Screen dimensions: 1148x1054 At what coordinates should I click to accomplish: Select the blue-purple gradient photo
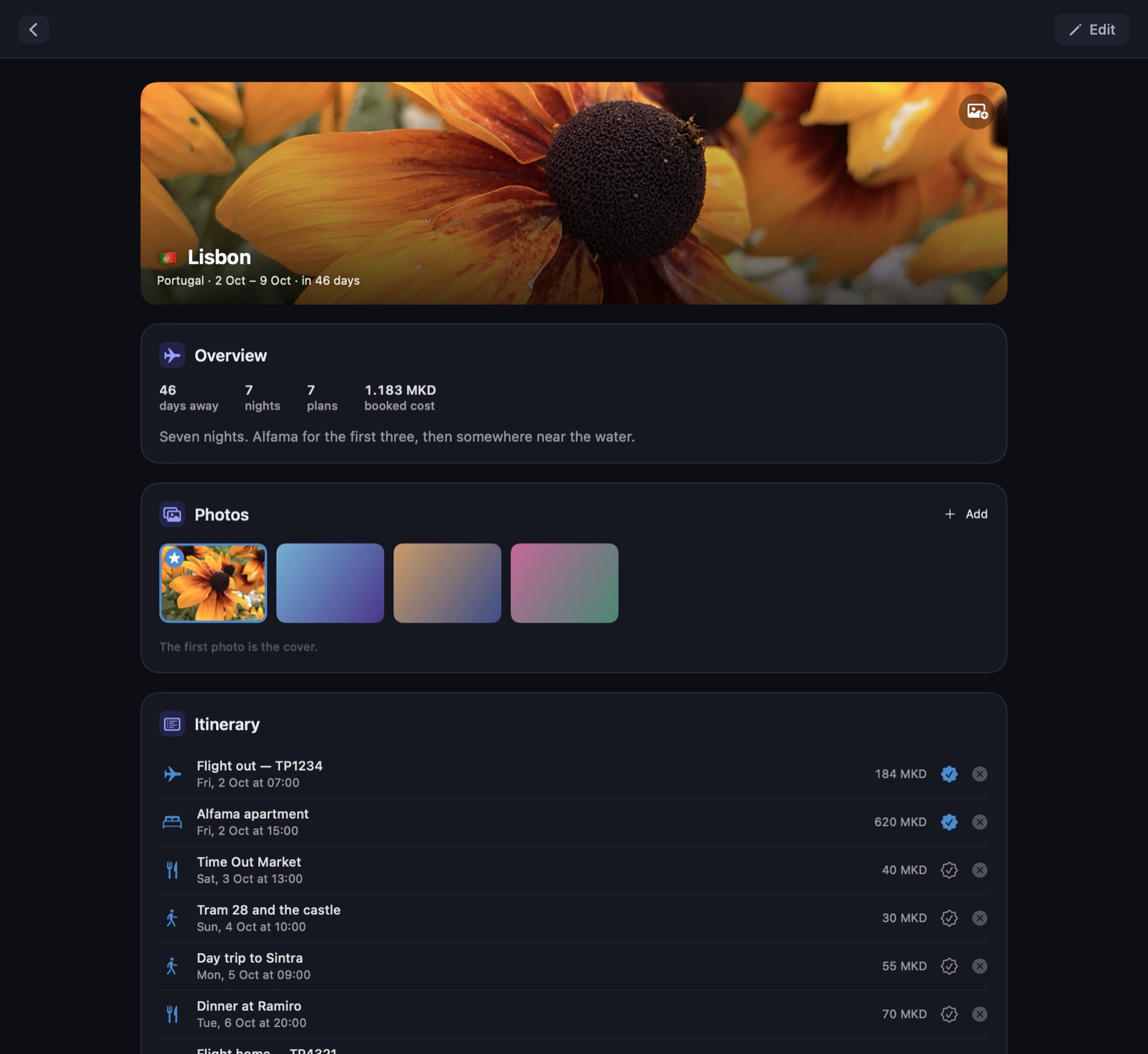click(x=330, y=583)
